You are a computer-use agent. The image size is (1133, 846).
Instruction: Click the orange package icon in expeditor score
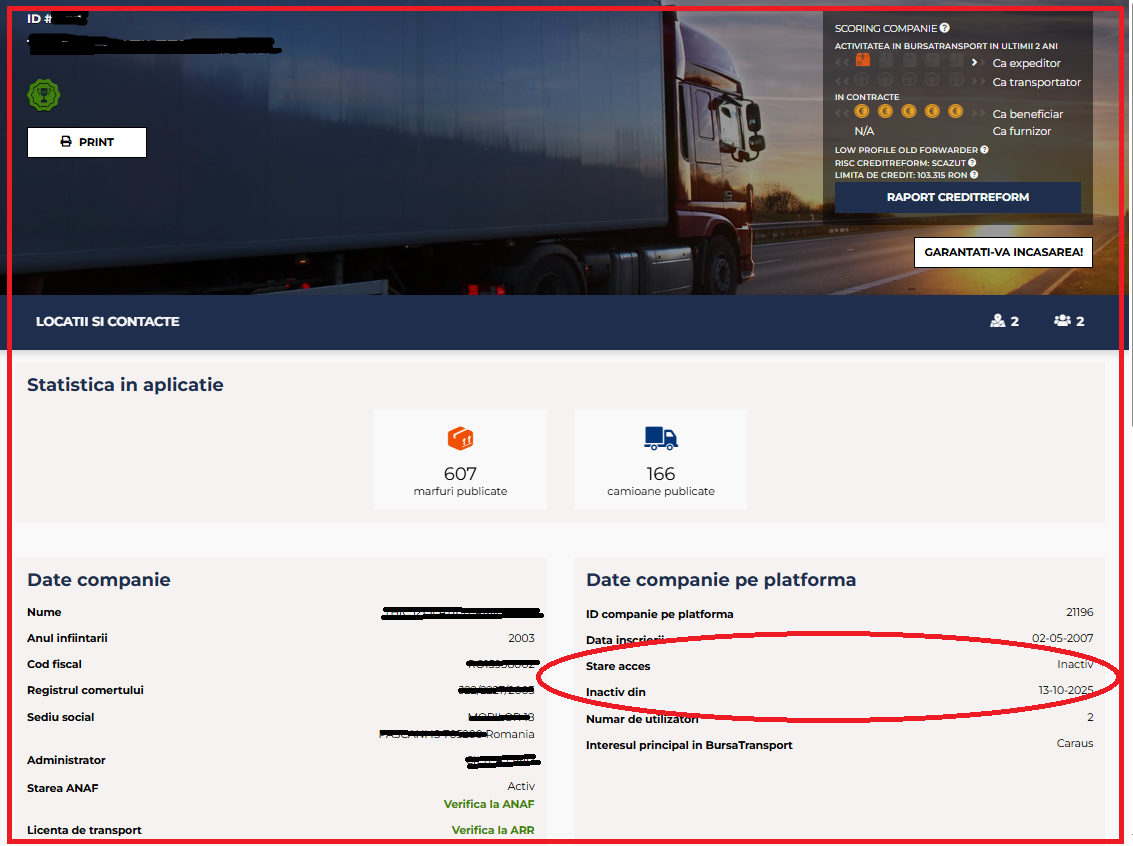[863, 62]
